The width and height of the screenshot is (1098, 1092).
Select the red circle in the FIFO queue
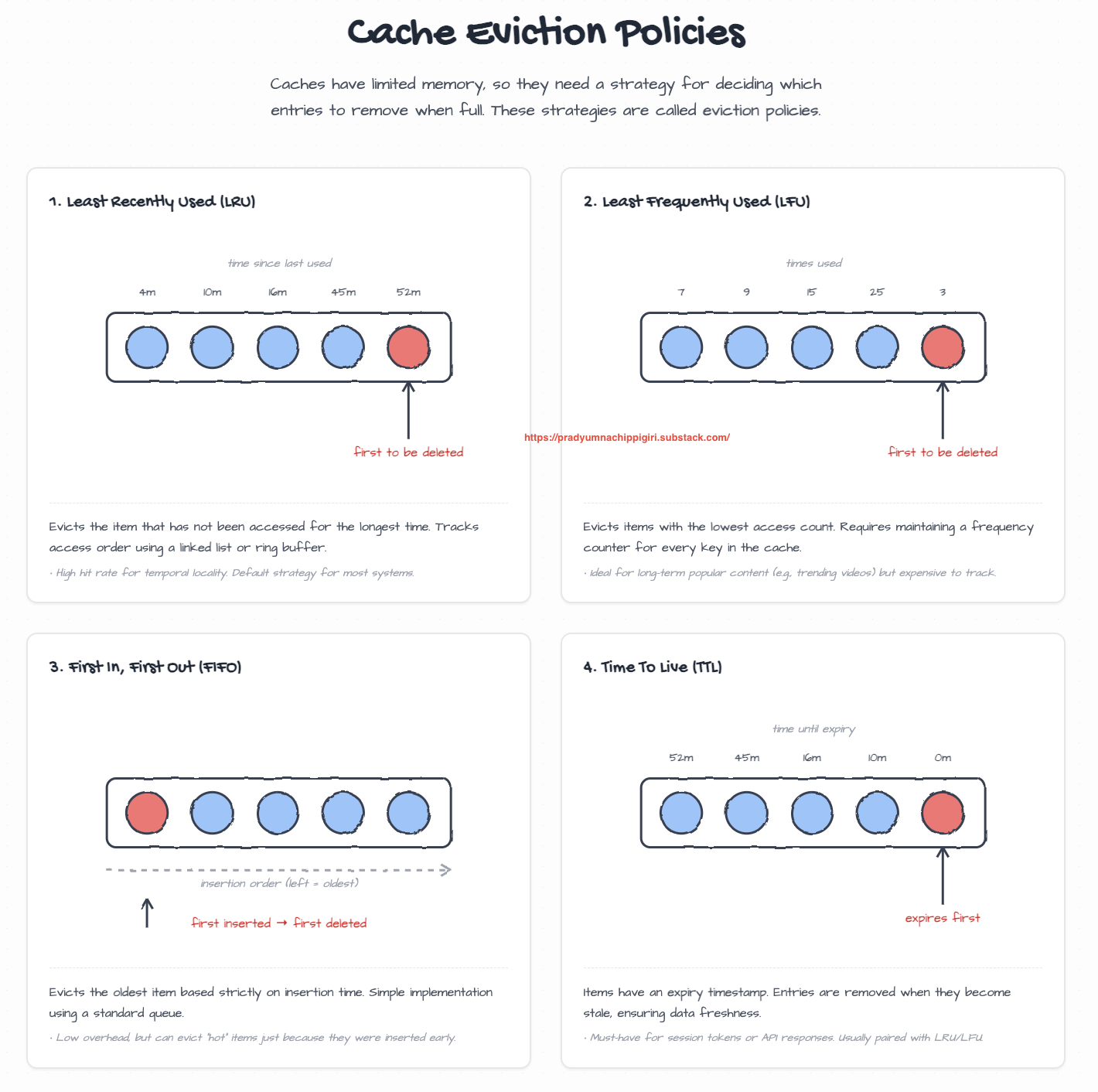pos(147,813)
